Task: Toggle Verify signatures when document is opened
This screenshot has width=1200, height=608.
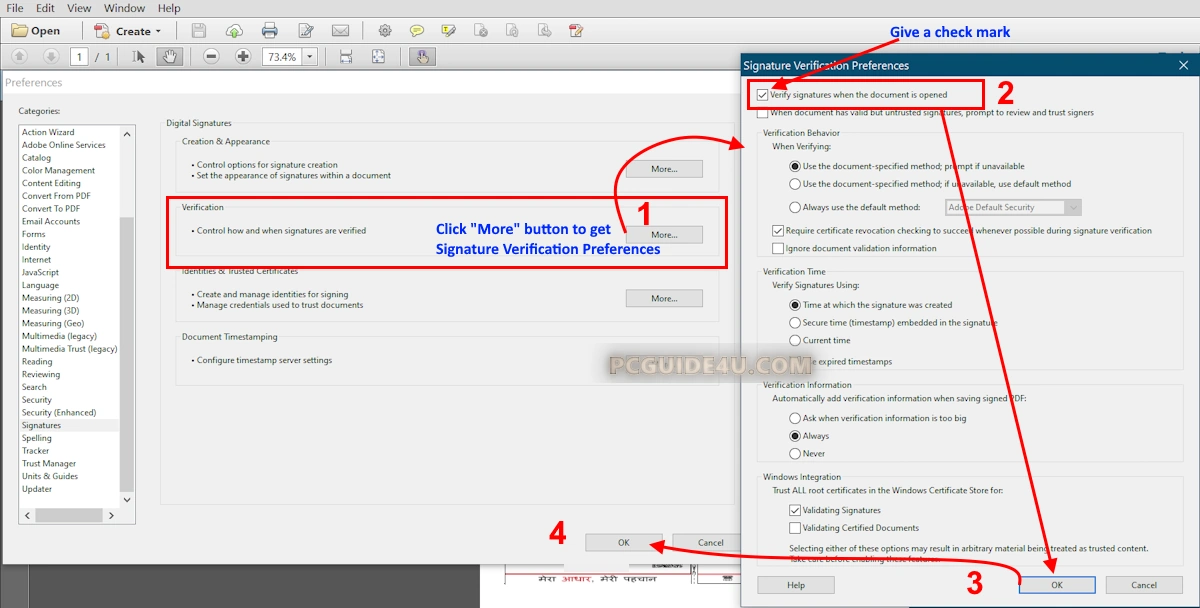Action: (763, 95)
